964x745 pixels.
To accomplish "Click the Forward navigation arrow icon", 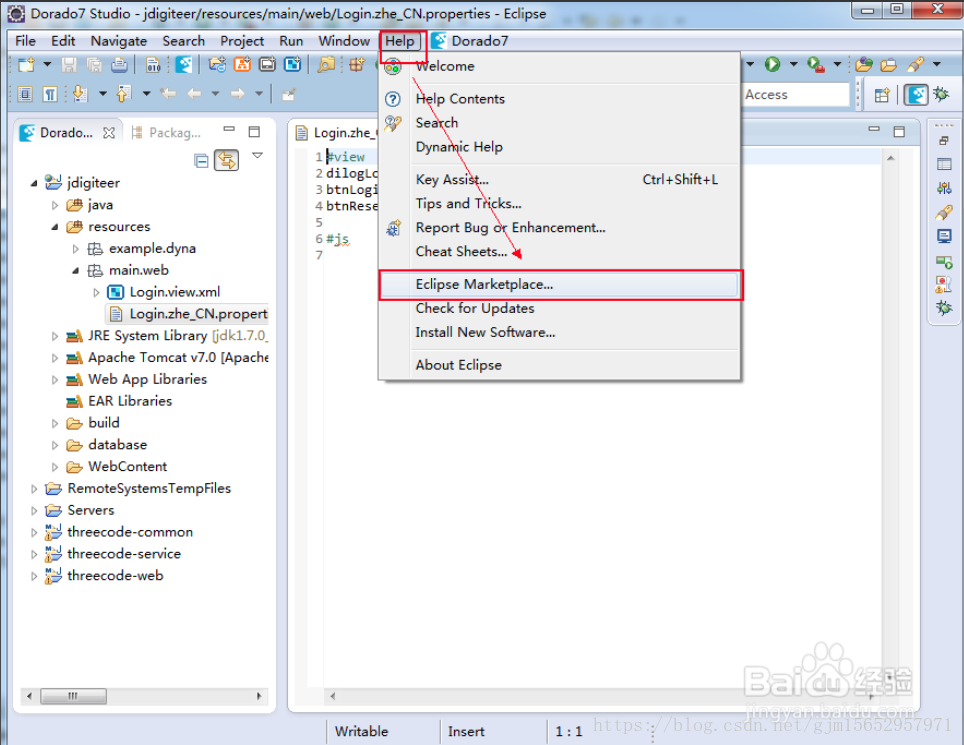I will [x=237, y=93].
